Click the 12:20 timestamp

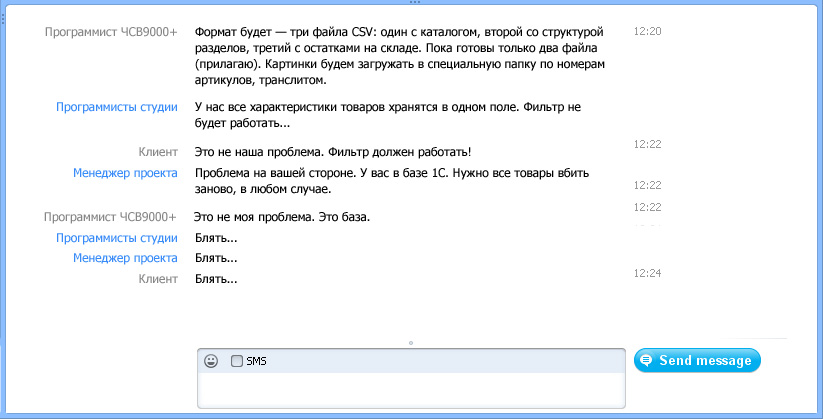(x=648, y=32)
